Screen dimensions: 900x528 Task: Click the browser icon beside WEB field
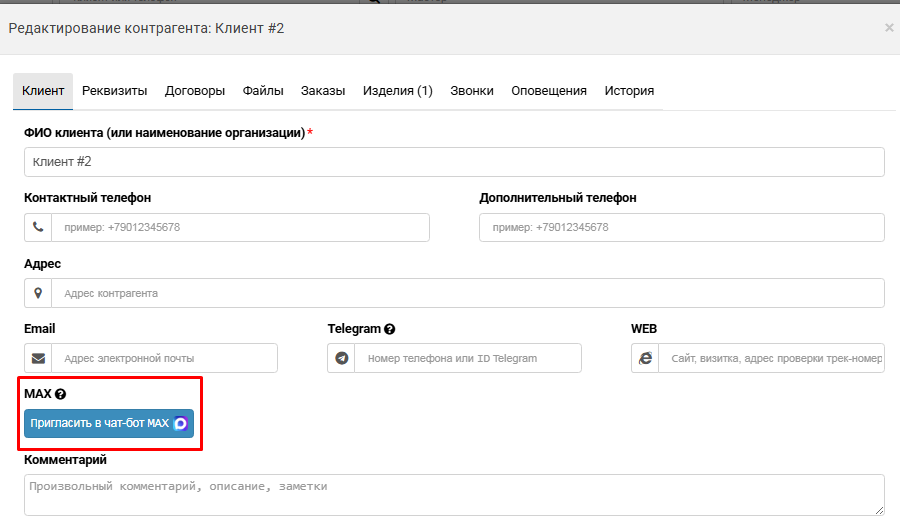646,358
